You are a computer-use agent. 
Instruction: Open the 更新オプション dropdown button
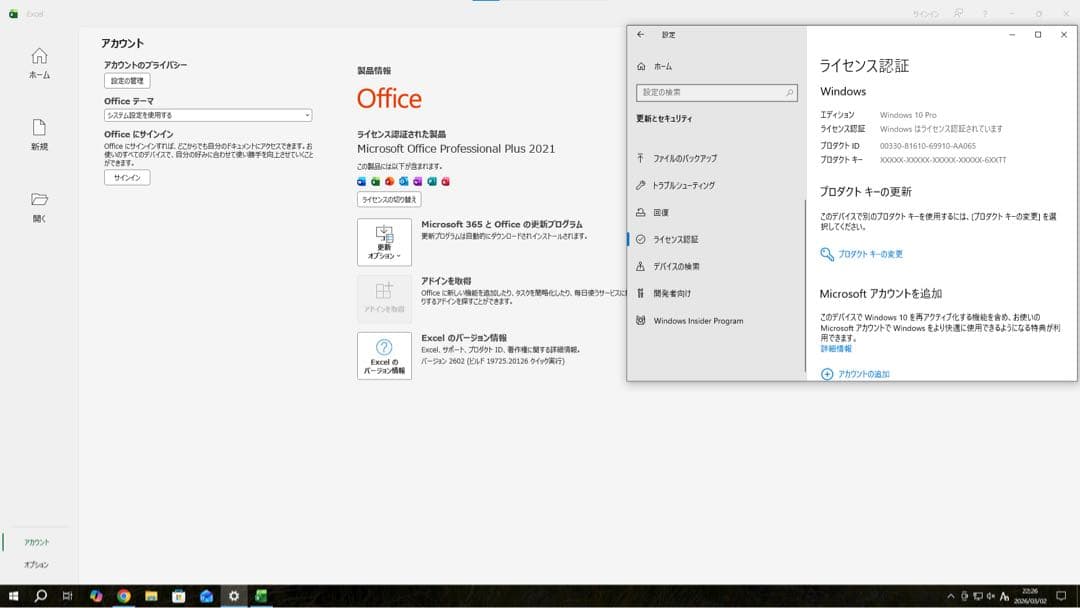point(384,242)
